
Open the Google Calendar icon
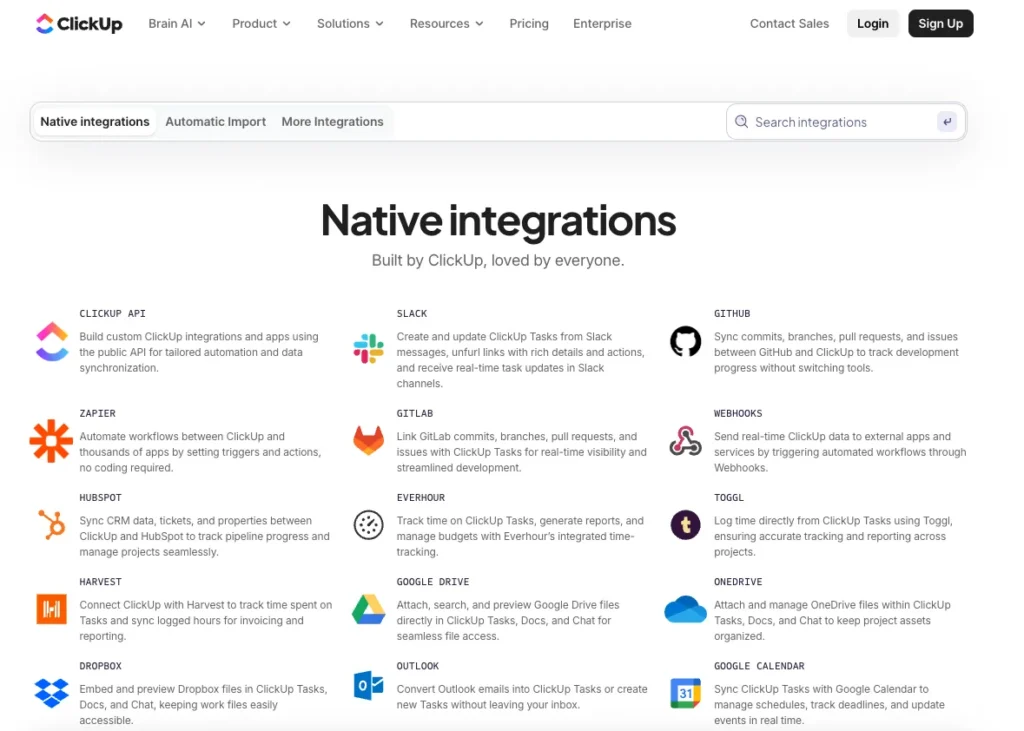coord(685,693)
